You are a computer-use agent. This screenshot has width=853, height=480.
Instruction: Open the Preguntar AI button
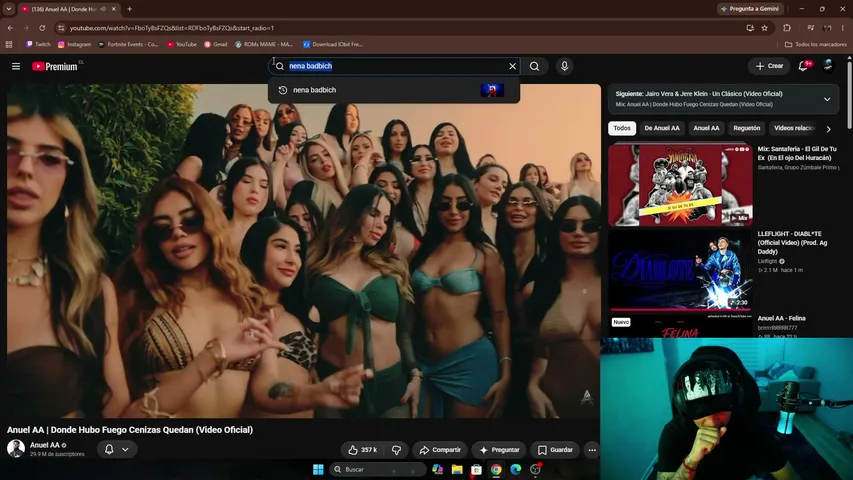point(499,450)
